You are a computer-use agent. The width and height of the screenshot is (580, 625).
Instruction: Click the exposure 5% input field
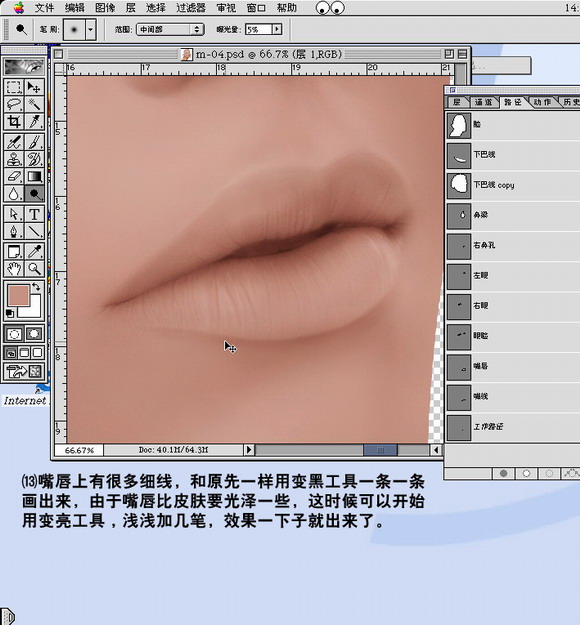[x=258, y=29]
